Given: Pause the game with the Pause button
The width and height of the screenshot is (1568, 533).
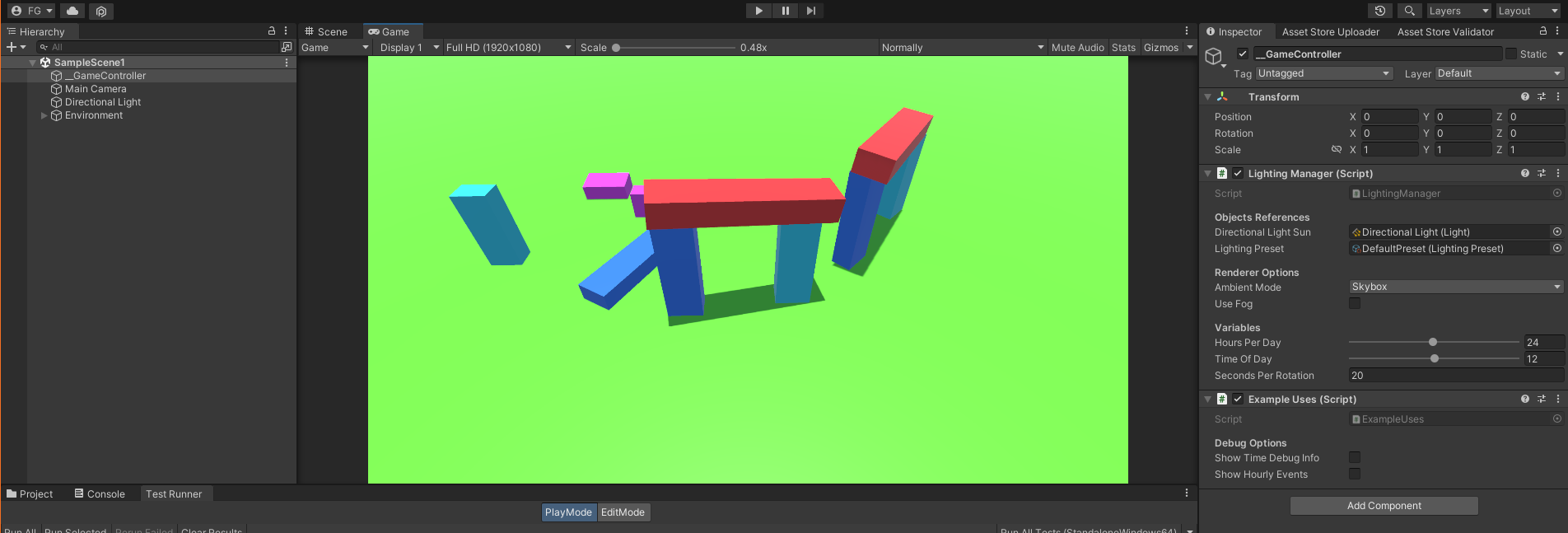Looking at the screenshot, I should click(x=785, y=11).
